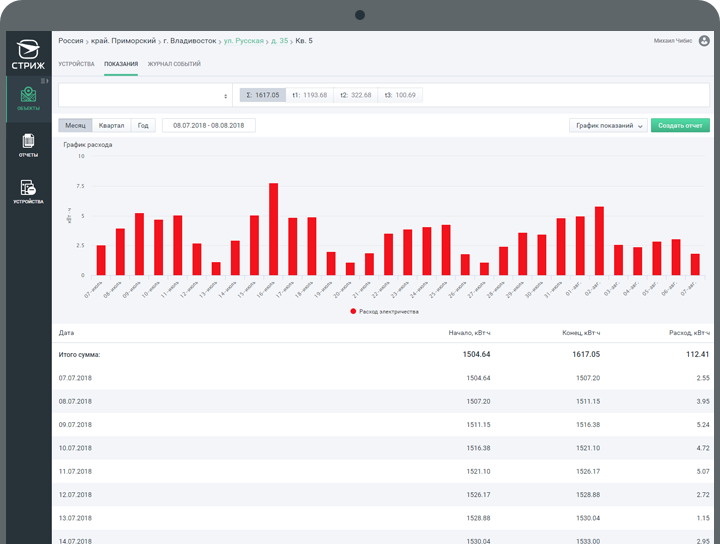This screenshot has height=544, width=720.
Task: Click the Создать отчет button
Action: coord(680,126)
